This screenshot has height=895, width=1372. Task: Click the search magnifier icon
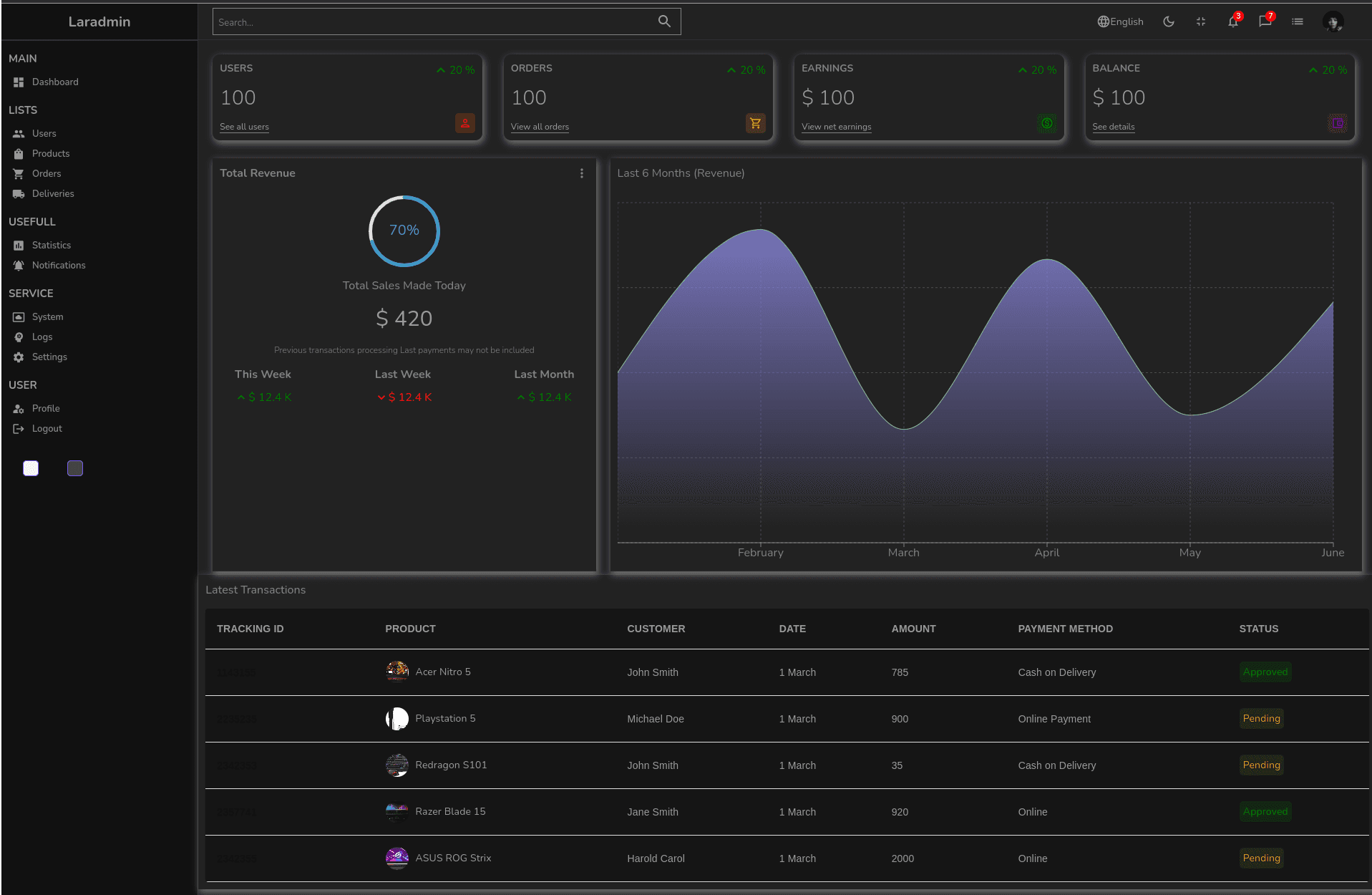coord(664,21)
